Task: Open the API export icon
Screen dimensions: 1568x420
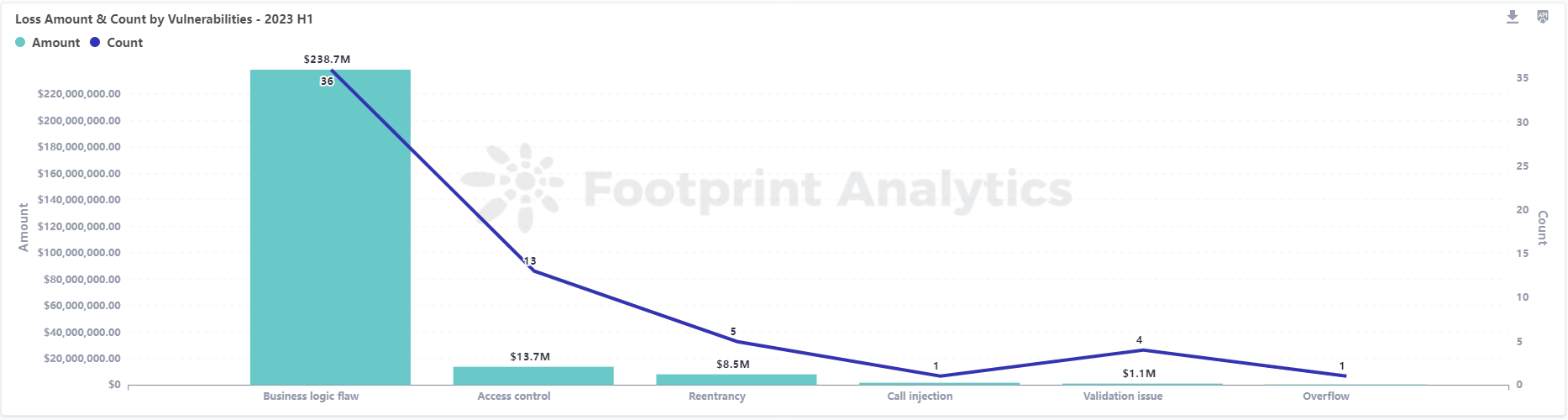Action: [x=1543, y=17]
